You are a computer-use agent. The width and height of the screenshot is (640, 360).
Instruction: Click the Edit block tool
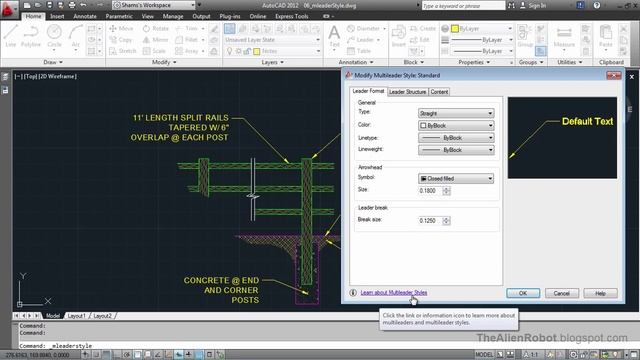click(x=420, y=40)
